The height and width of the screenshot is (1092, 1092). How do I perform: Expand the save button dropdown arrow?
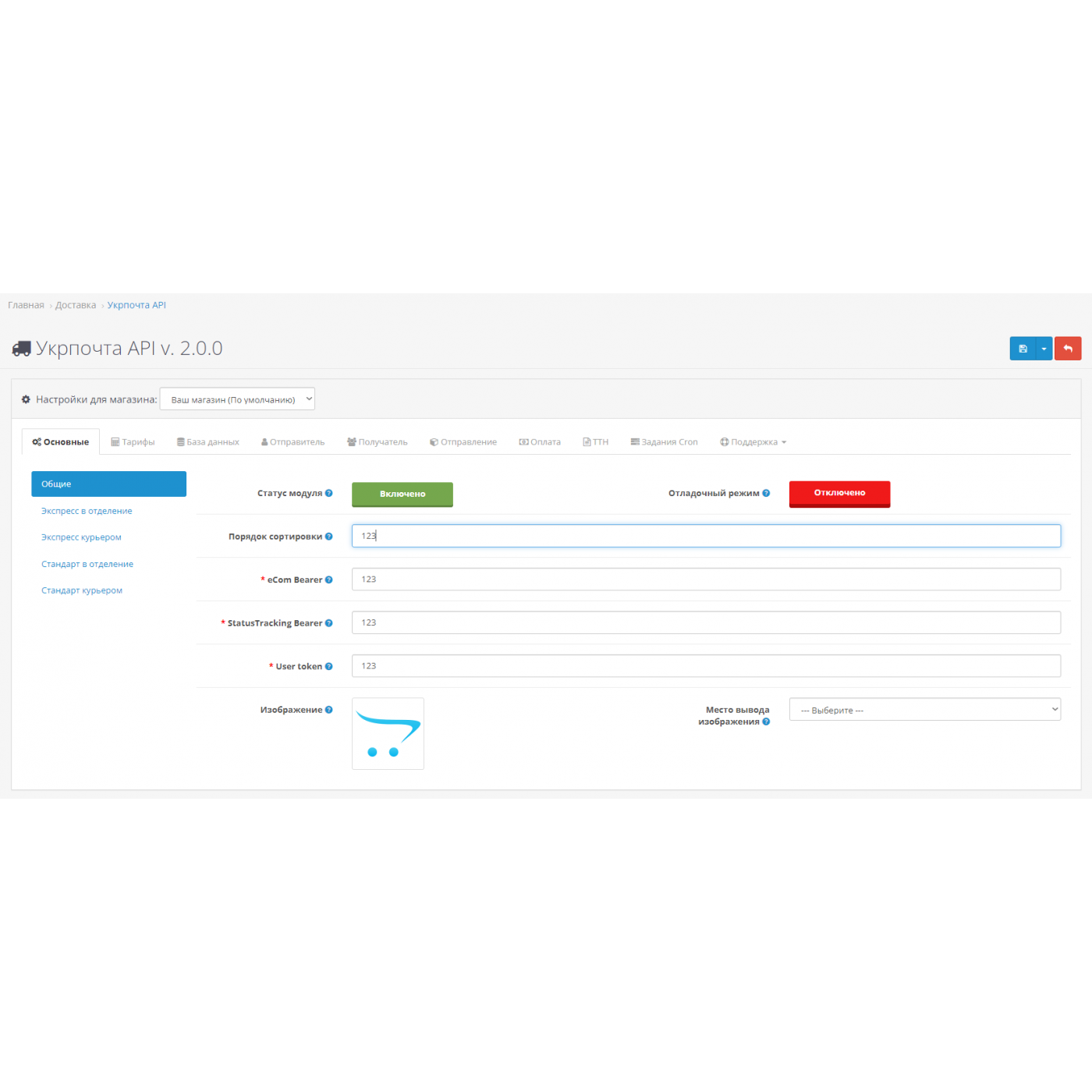1044,349
